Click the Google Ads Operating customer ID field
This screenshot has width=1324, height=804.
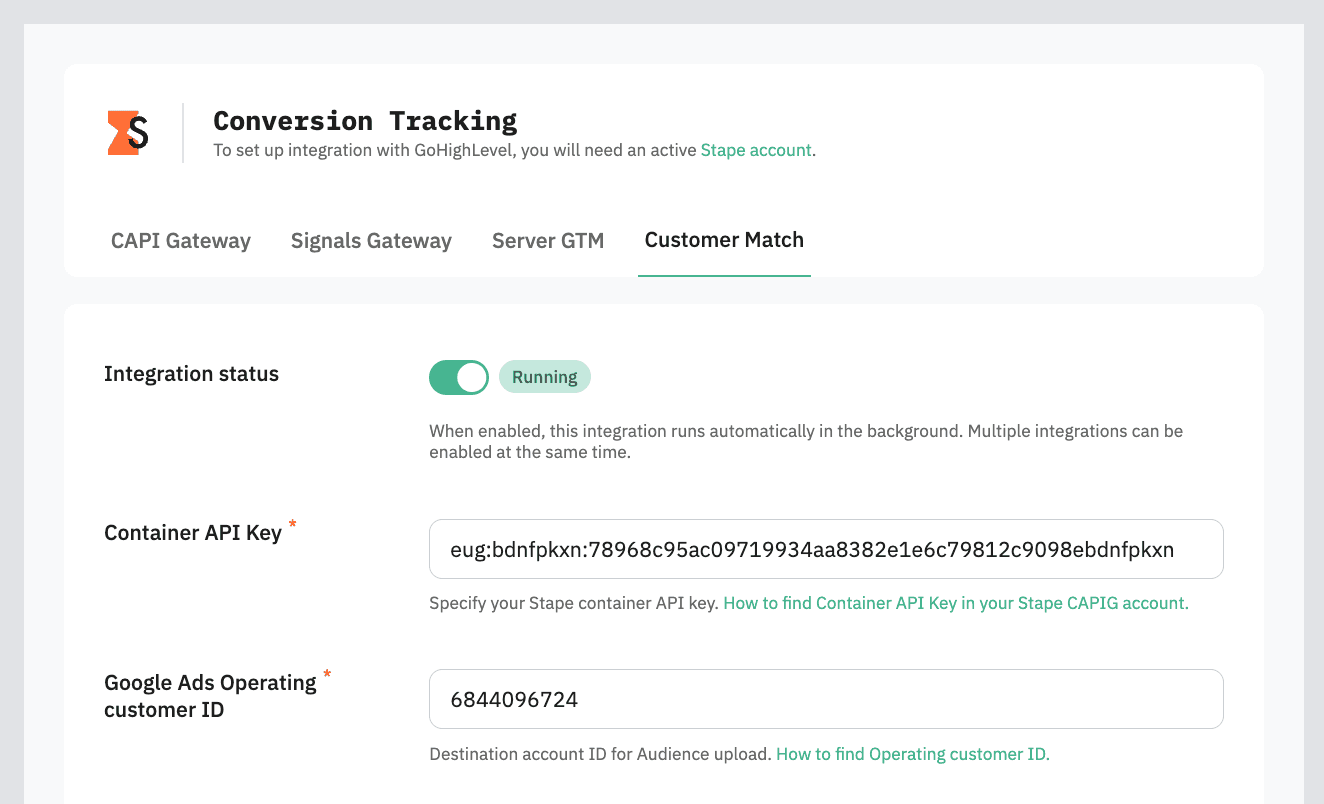click(826, 699)
